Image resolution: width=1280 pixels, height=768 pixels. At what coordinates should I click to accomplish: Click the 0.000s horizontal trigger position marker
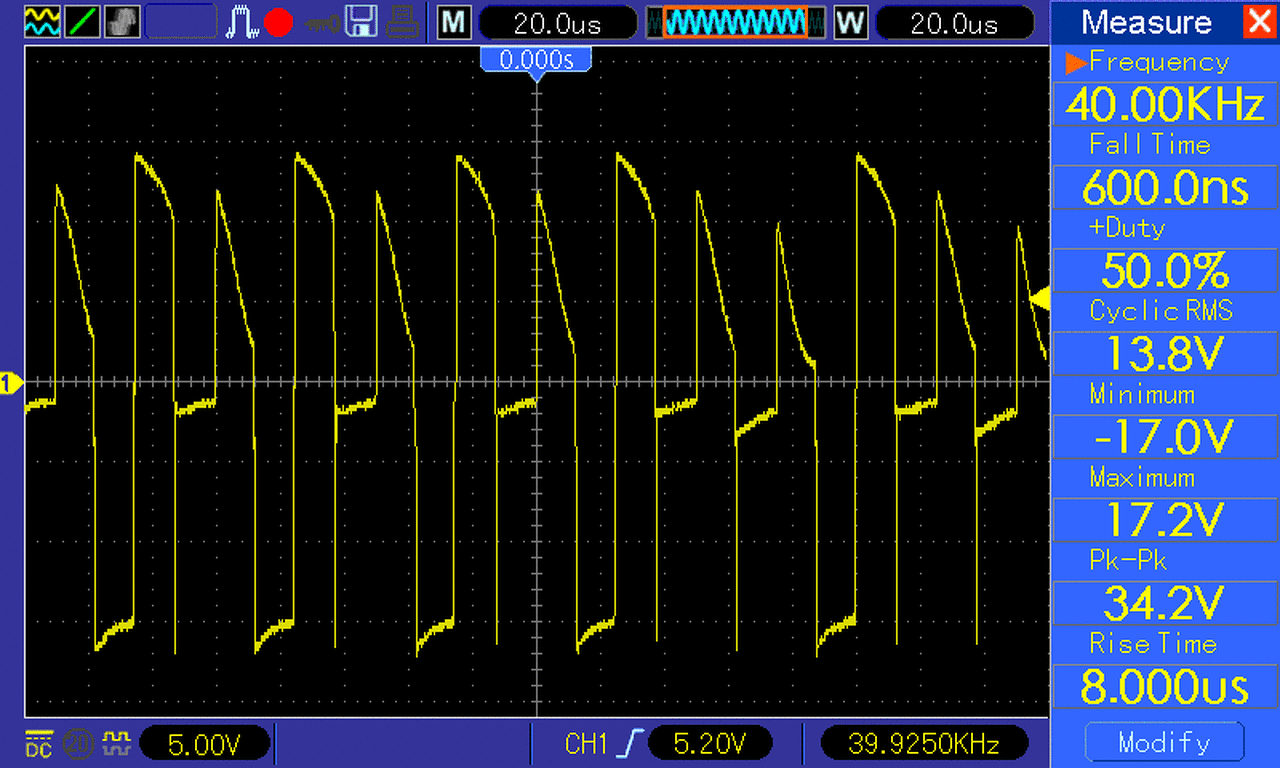click(537, 62)
